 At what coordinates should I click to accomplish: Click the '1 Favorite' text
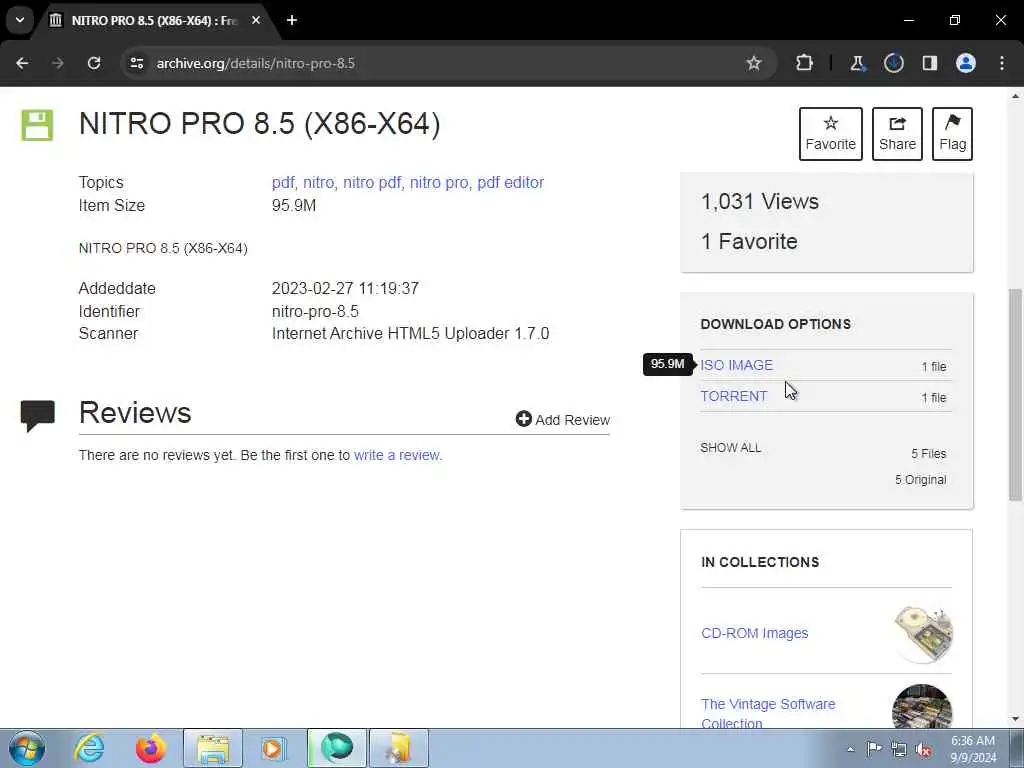click(x=749, y=242)
